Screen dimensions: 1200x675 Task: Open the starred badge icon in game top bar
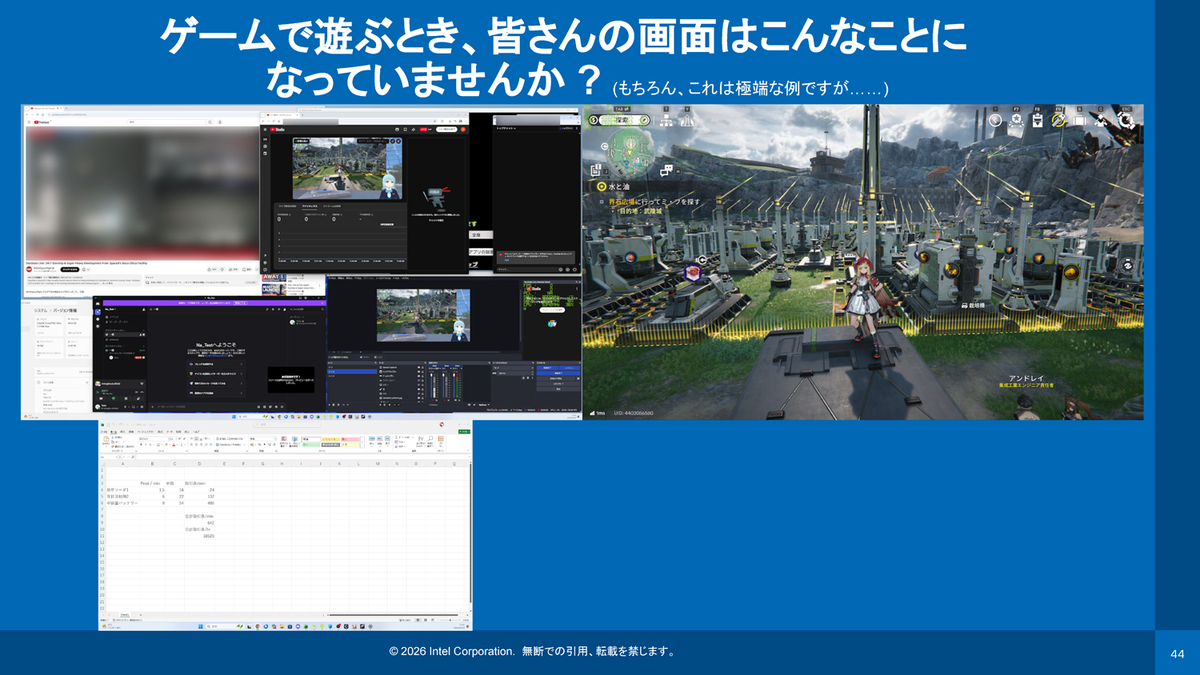1017,121
